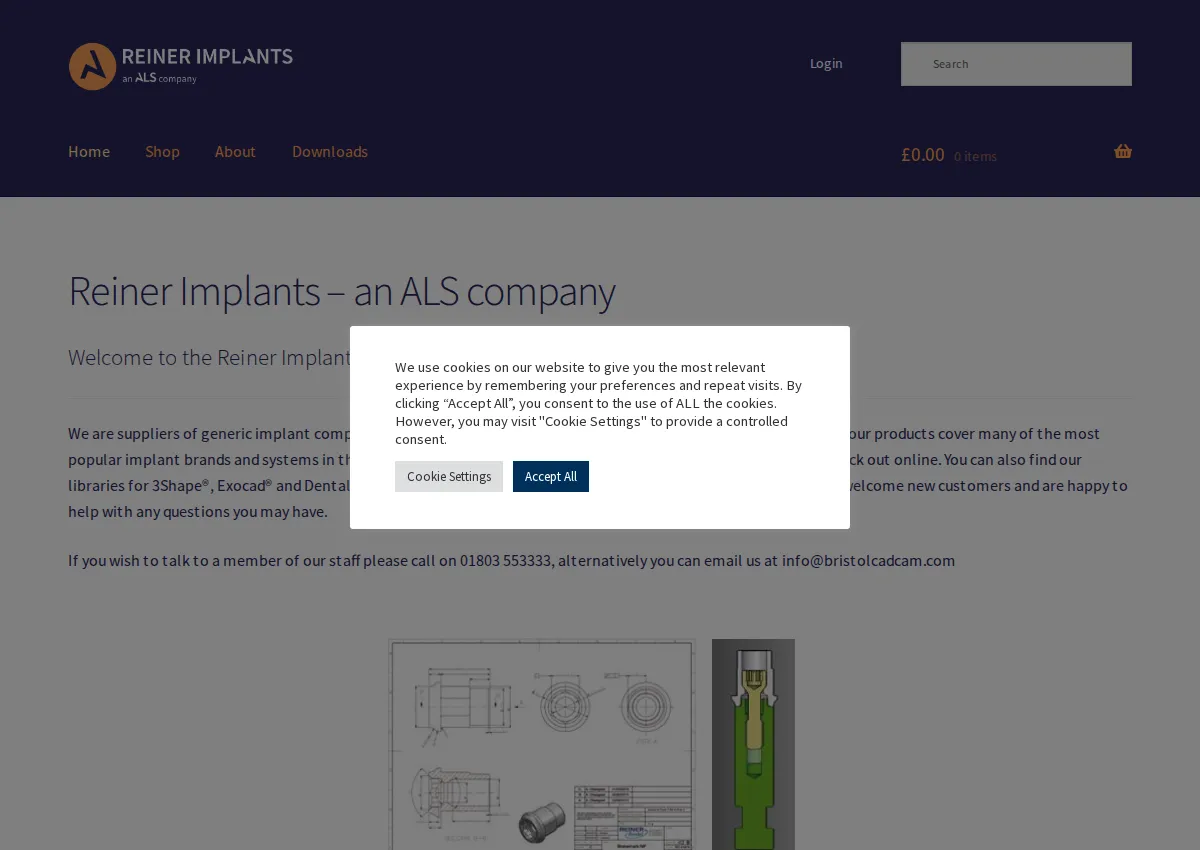Focus the Search input field
1200x850 pixels.
click(x=1016, y=64)
